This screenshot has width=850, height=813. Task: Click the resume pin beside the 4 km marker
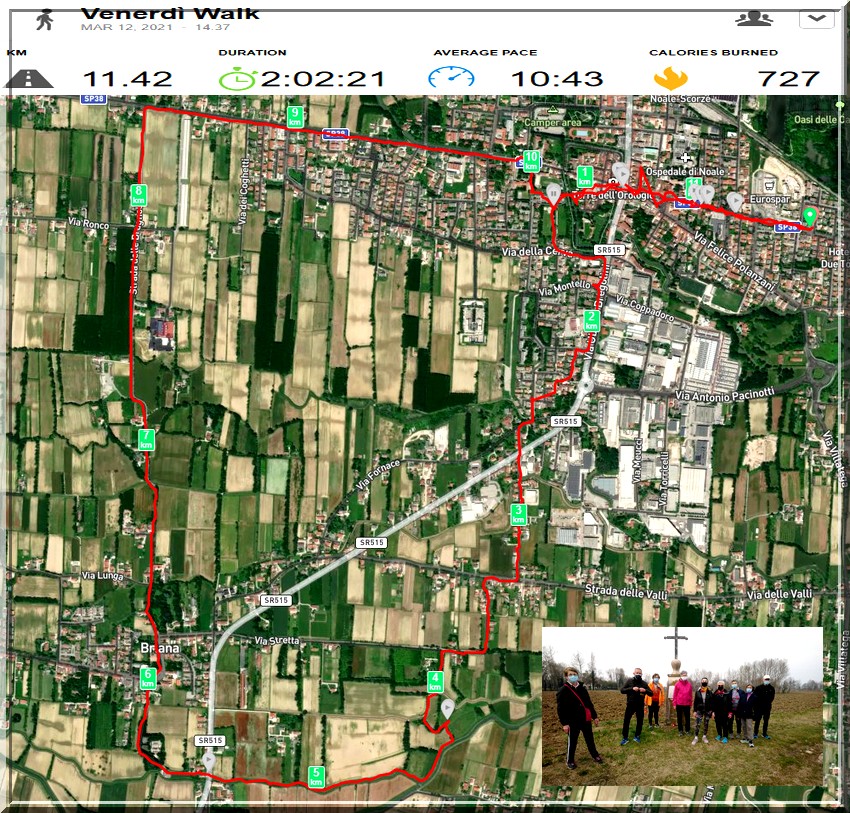click(x=447, y=709)
